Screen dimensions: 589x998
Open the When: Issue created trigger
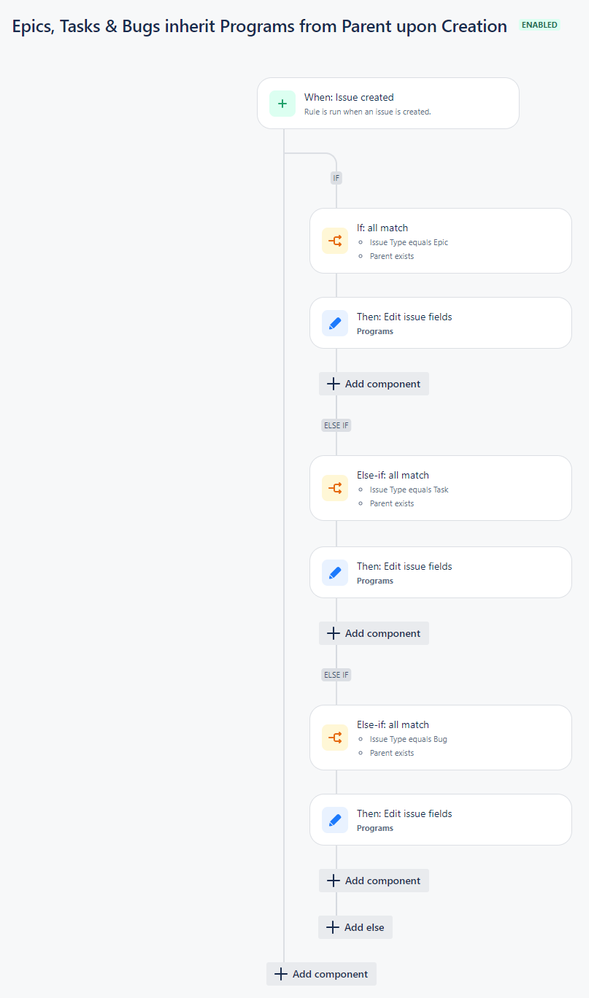click(388, 104)
